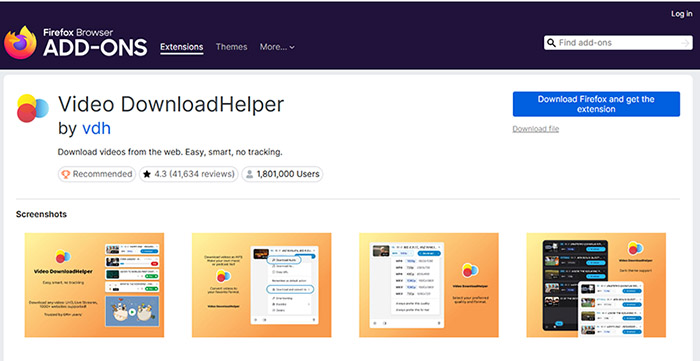This screenshot has width=700, height=361.
Task: Open the second screenshot about MP3 conversion
Action: (262, 285)
